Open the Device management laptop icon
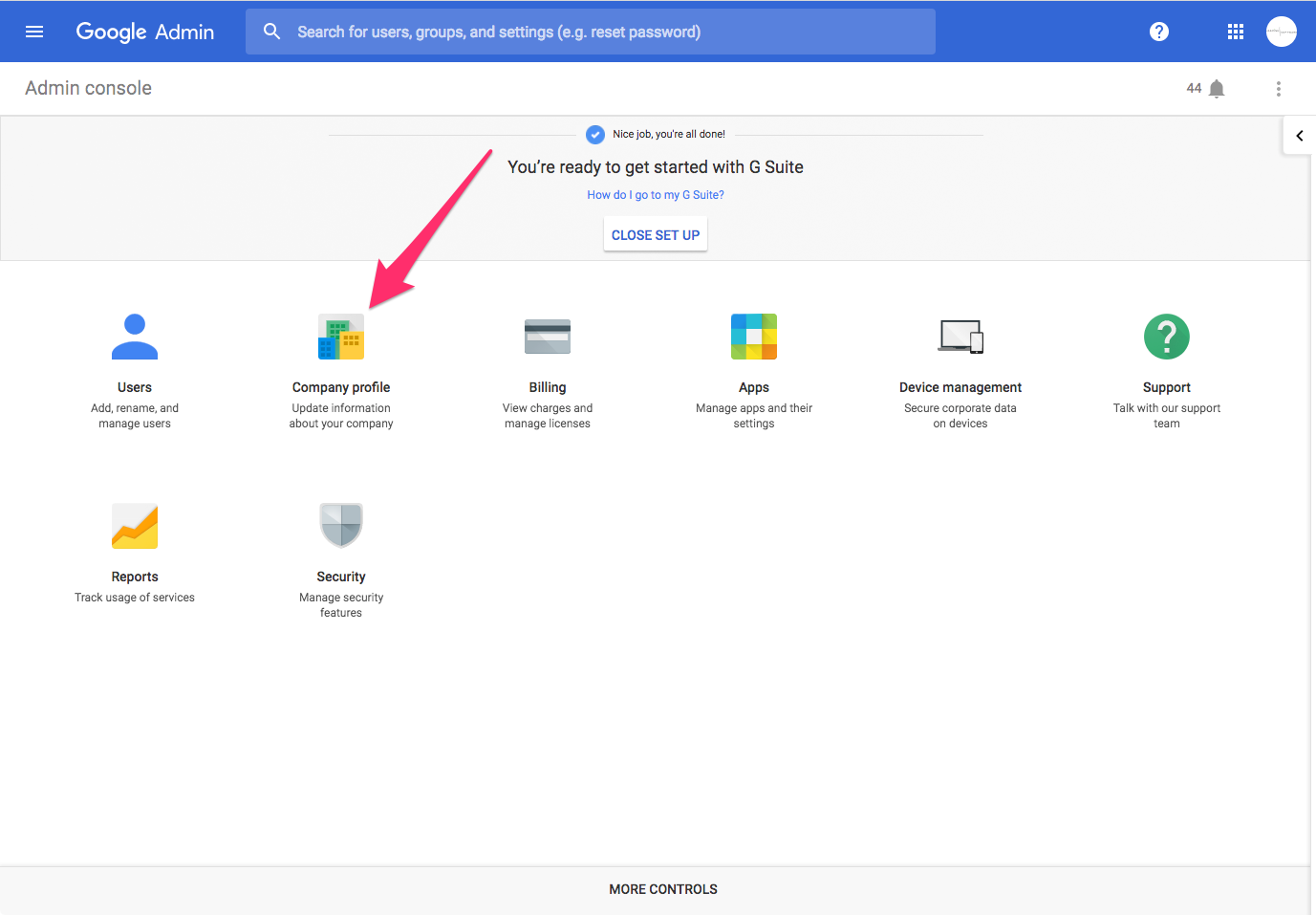The height and width of the screenshot is (915, 1316). pos(960,337)
